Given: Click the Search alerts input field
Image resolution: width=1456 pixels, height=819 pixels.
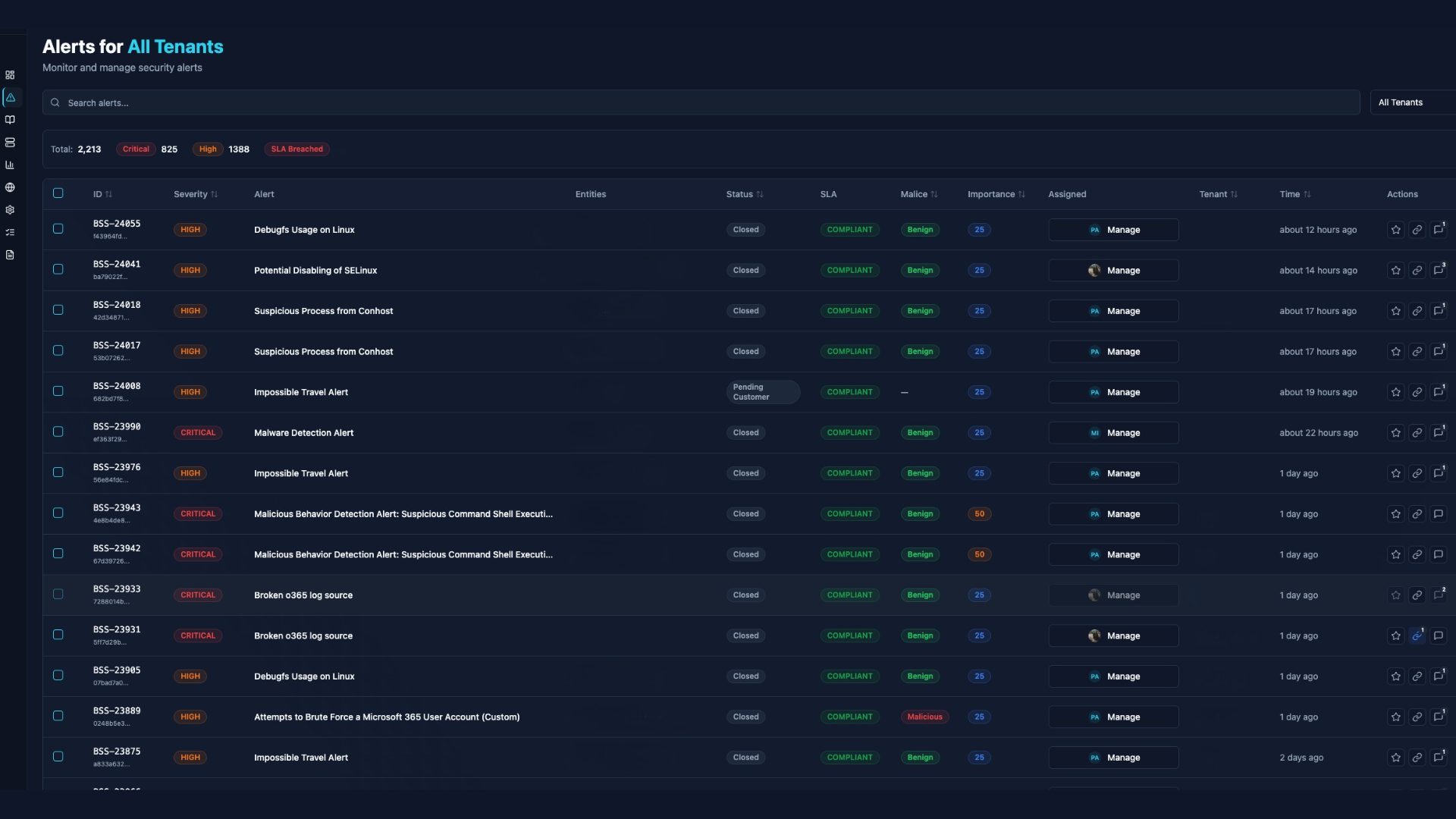Looking at the screenshot, I should [x=701, y=102].
